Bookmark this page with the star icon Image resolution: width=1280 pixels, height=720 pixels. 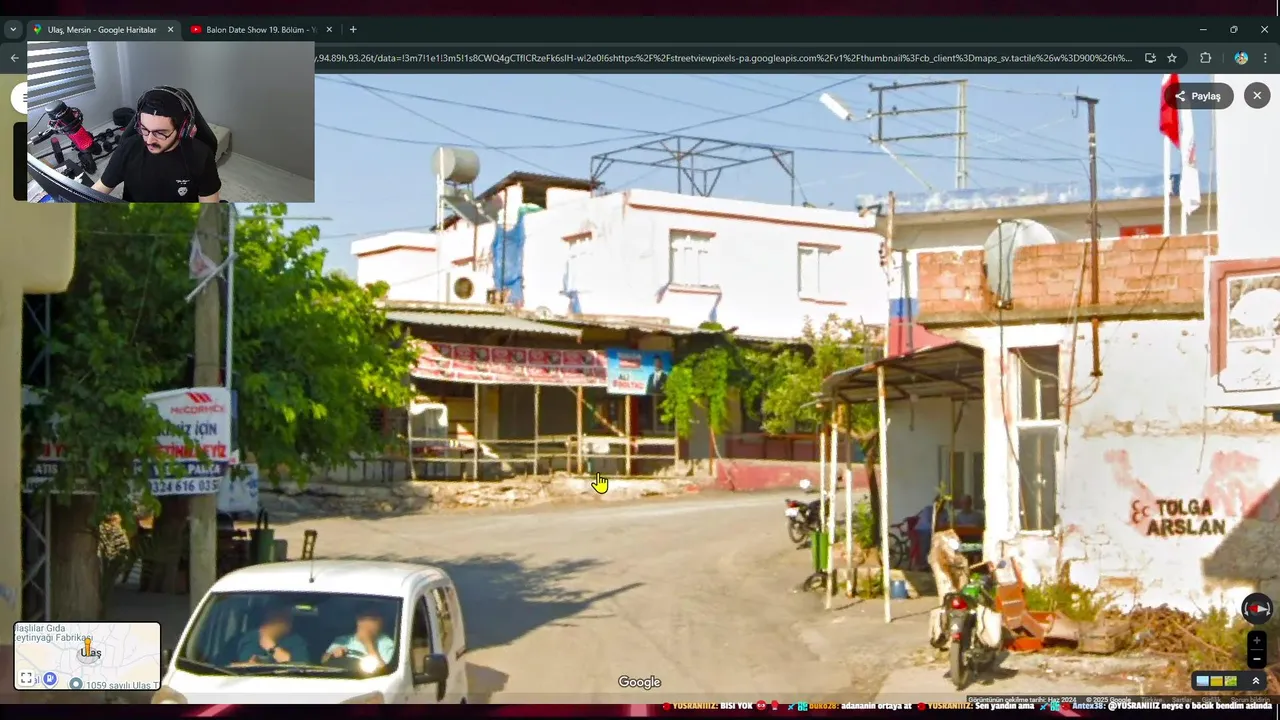tap(1172, 58)
